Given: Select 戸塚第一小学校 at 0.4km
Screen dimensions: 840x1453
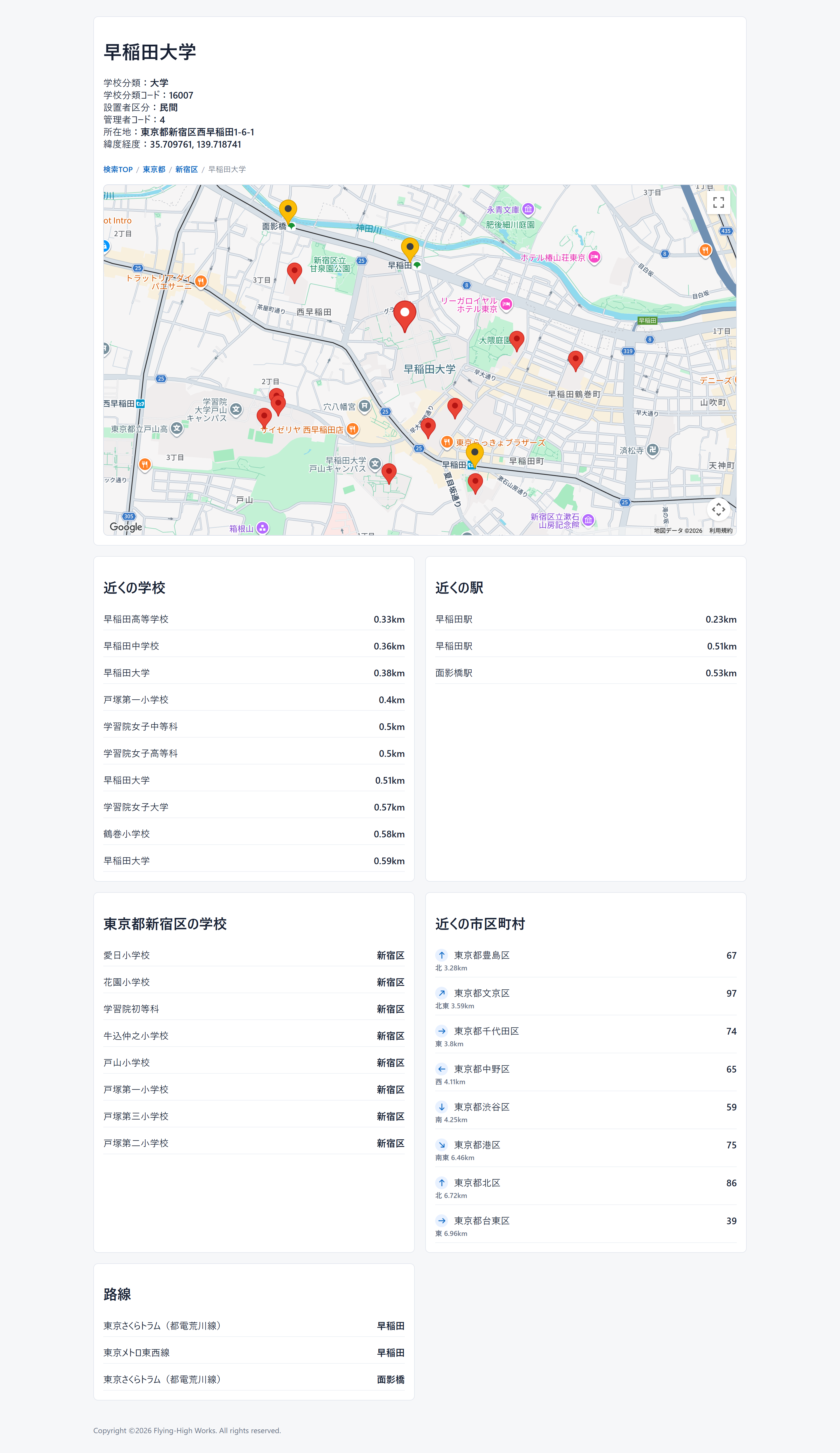Looking at the screenshot, I should coord(254,700).
